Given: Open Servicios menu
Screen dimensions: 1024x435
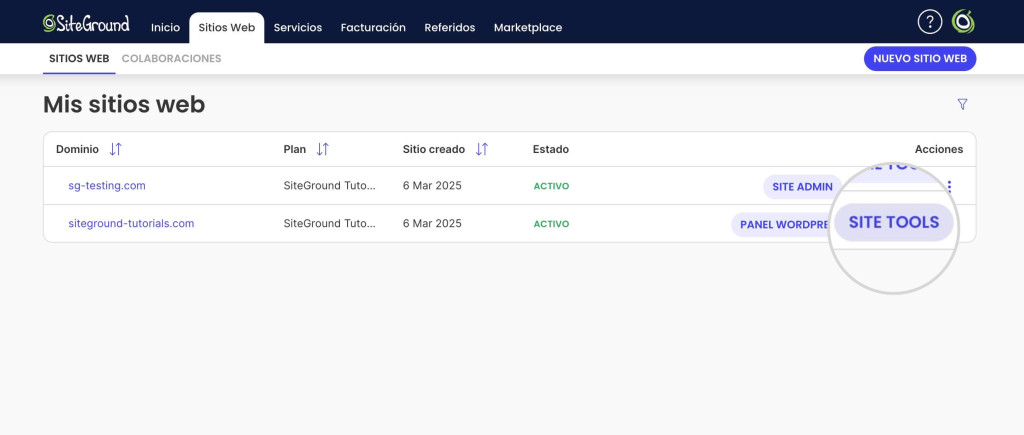Looking at the screenshot, I should (298, 27).
